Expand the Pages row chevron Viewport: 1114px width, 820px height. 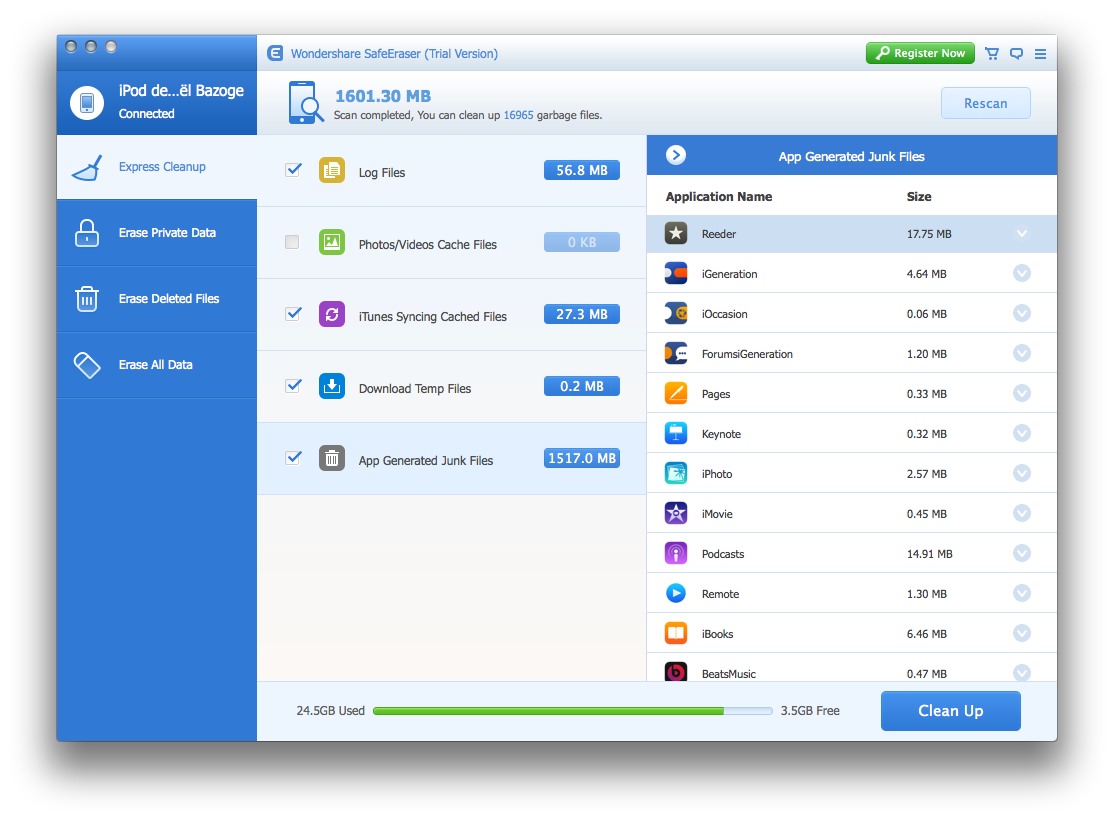1022,393
